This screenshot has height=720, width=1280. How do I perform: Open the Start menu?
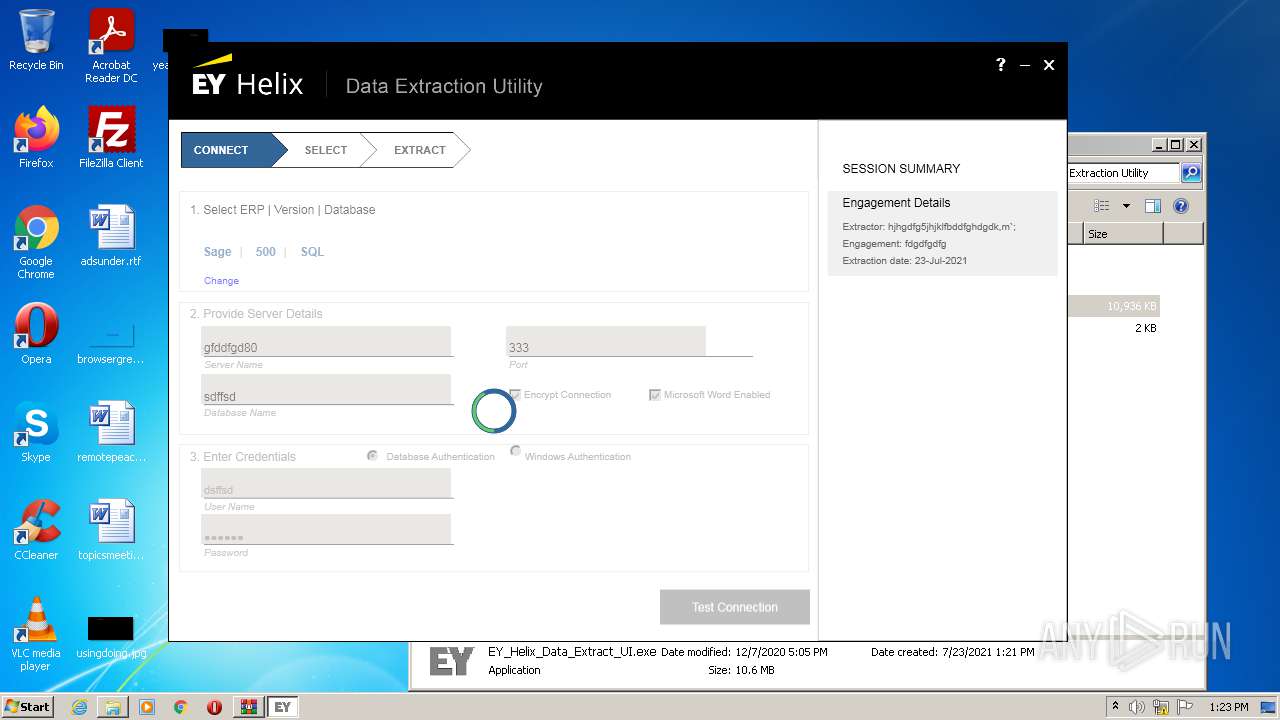click(x=27, y=707)
